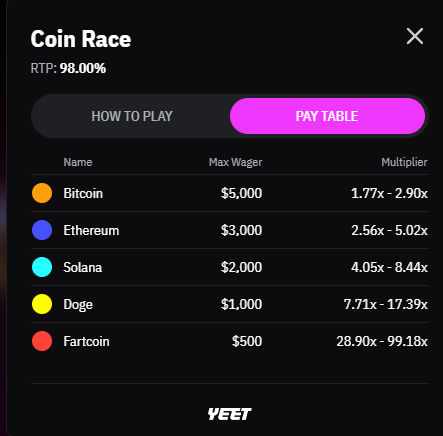Click the YEET logo at the bottom

point(230,414)
